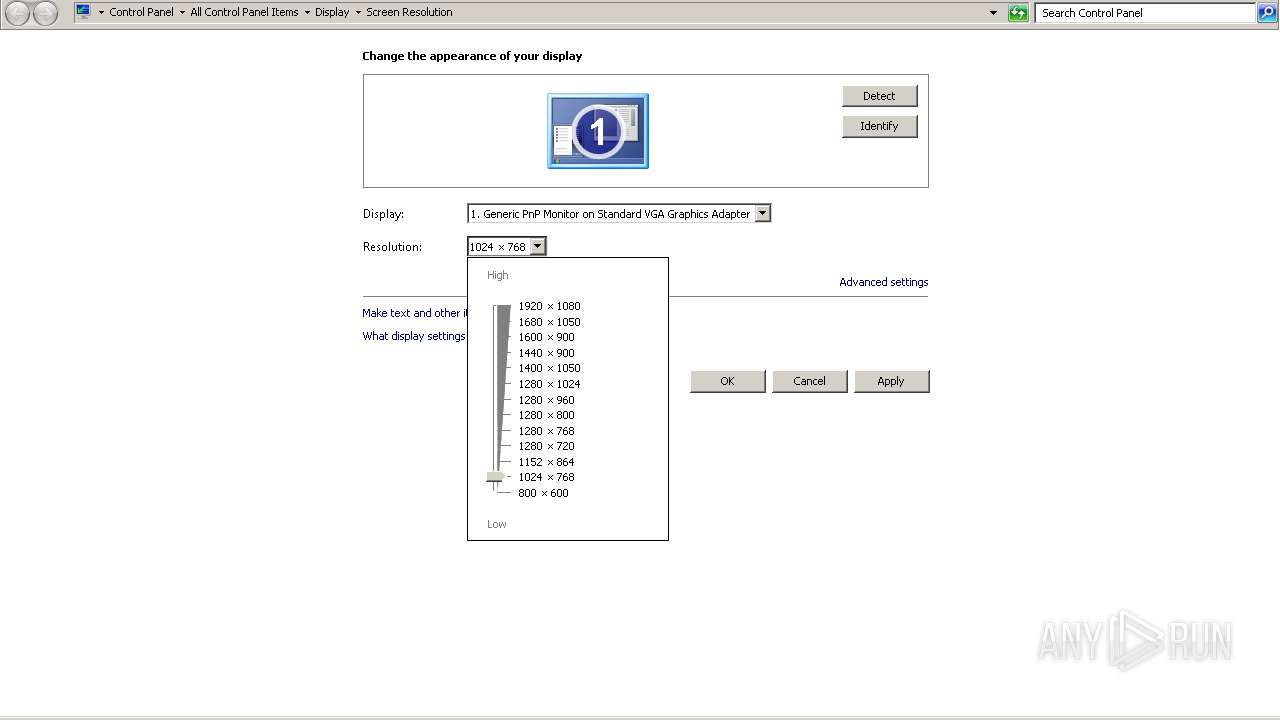1280x720 pixels.
Task: Go to Display breadcrumb
Action: coord(332,13)
